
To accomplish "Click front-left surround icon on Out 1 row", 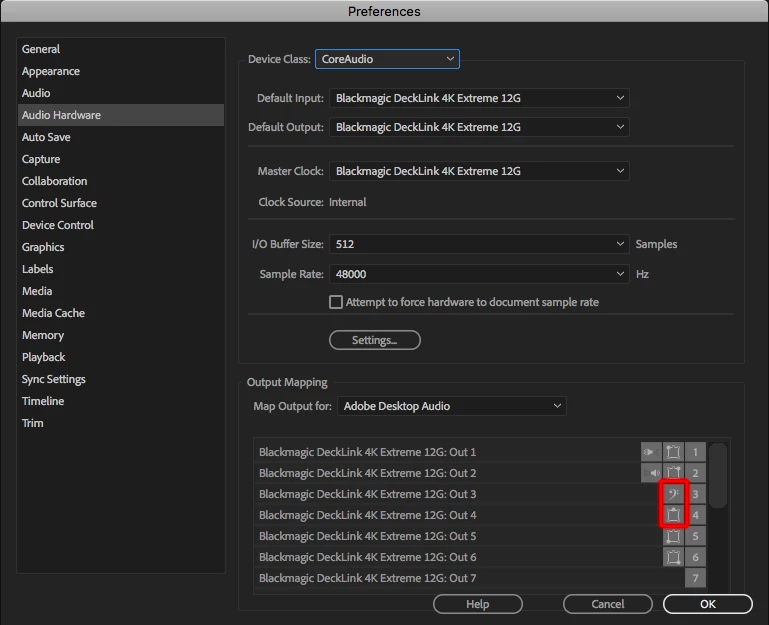I will (673, 452).
